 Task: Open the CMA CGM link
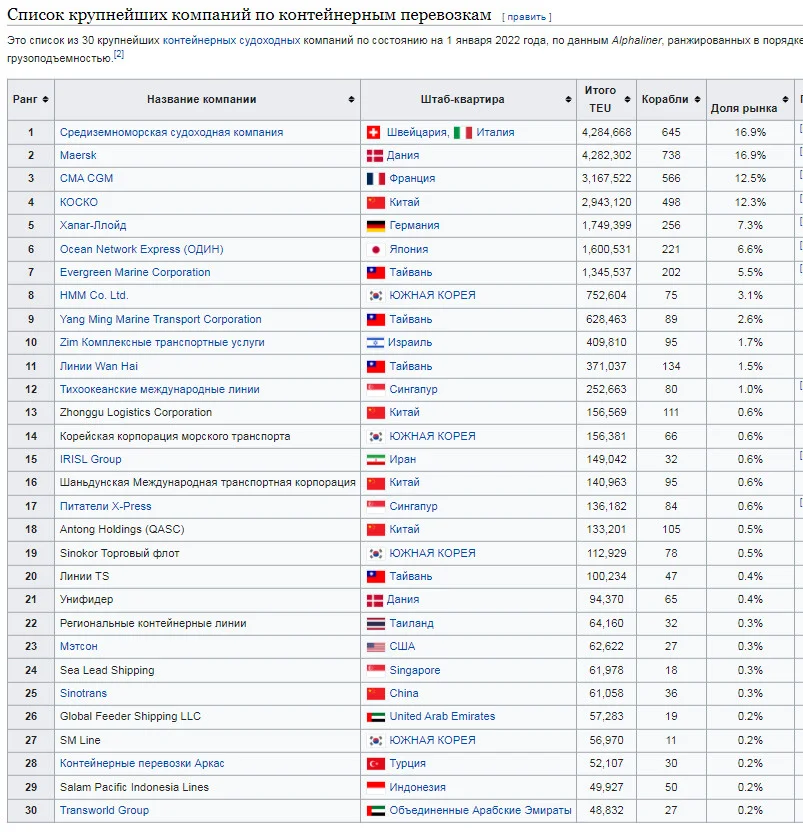(x=86, y=179)
